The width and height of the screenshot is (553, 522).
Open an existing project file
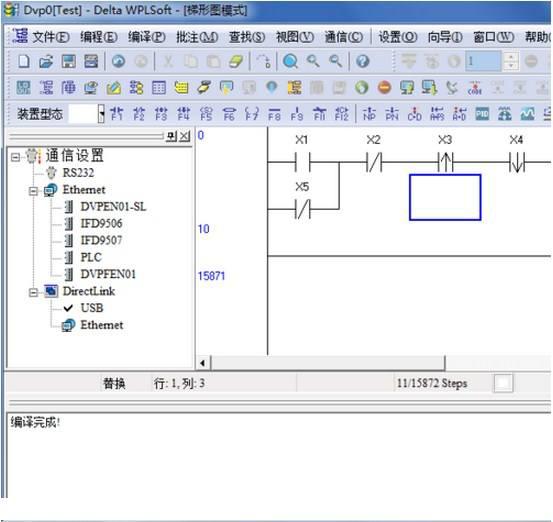(46, 61)
